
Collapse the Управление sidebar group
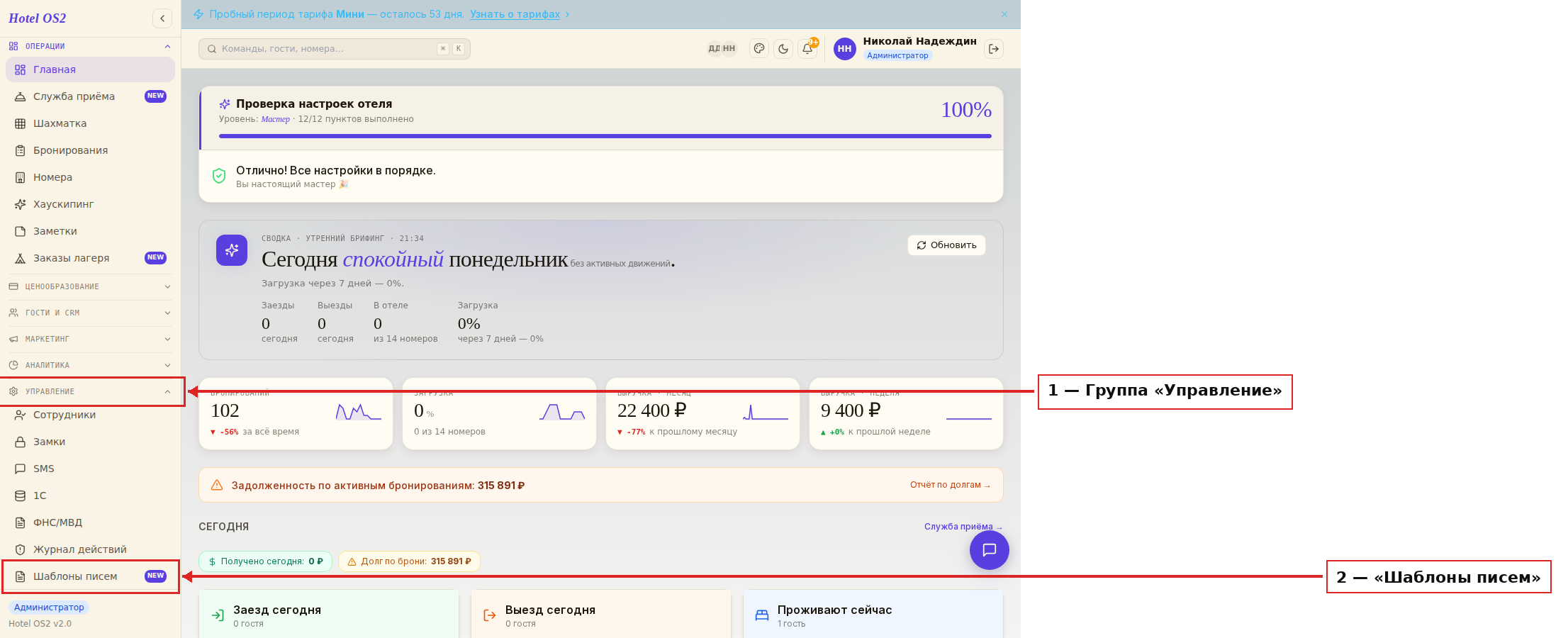coord(90,391)
